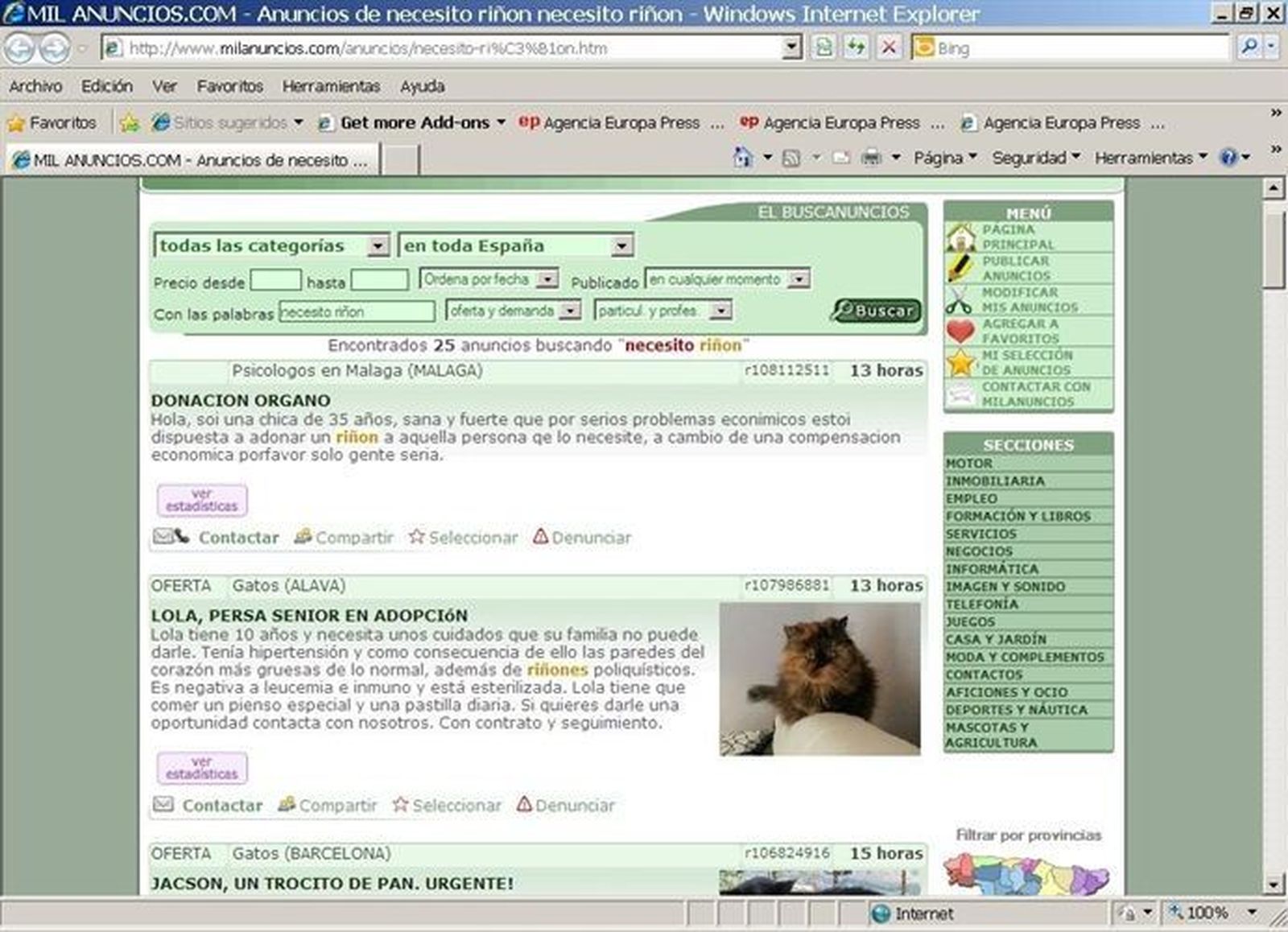Open Modificar Mis Anuncios menu entry
This screenshot has width=1288, height=932.
[x=1029, y=300]
